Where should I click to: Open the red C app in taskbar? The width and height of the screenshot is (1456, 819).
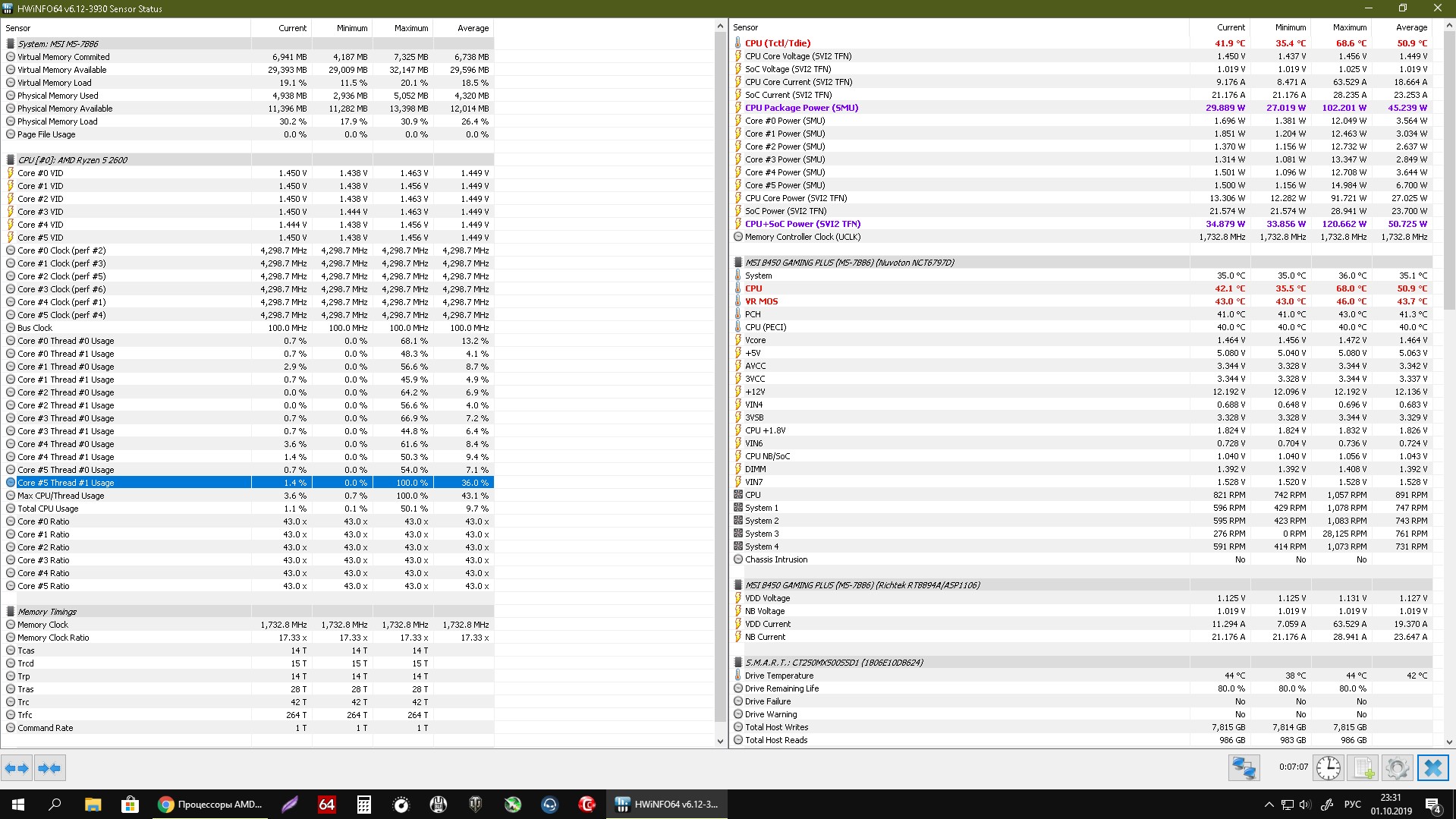click(x=587, y=805)
